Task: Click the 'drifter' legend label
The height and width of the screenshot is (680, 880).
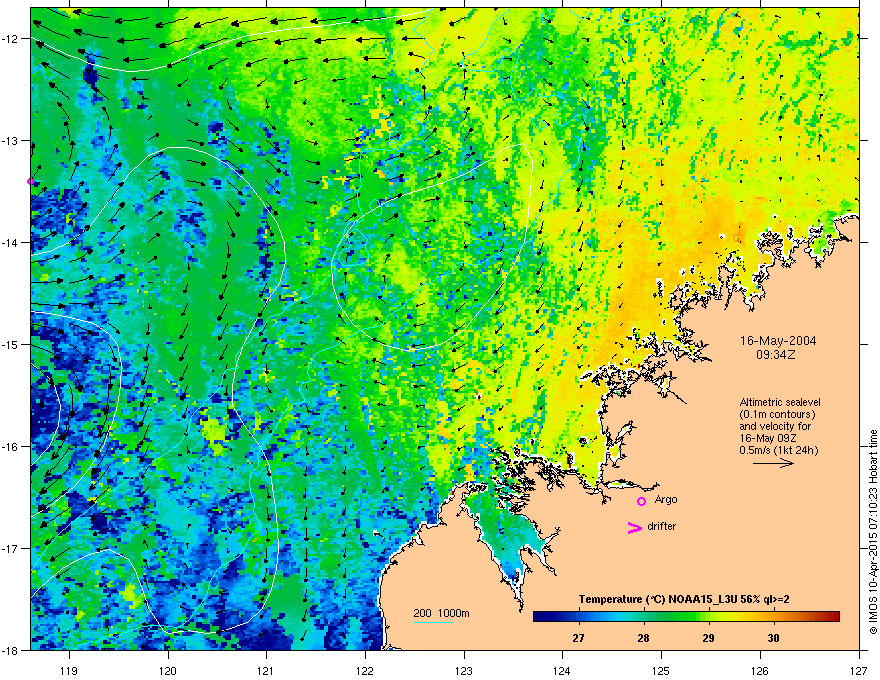Action: 662,526
